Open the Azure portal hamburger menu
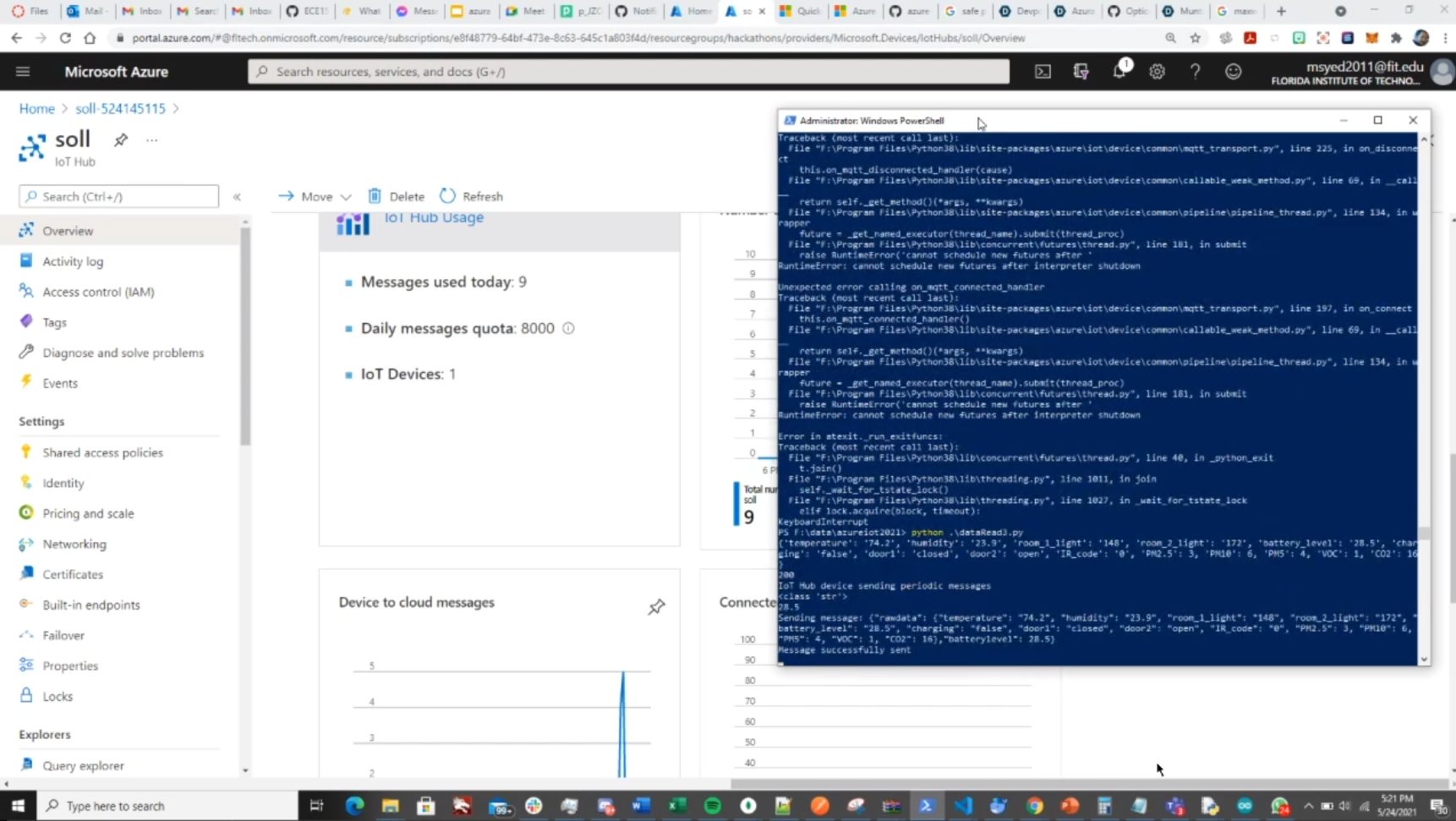This screenshot has width=1456, height=821. (x=23, y=72)
